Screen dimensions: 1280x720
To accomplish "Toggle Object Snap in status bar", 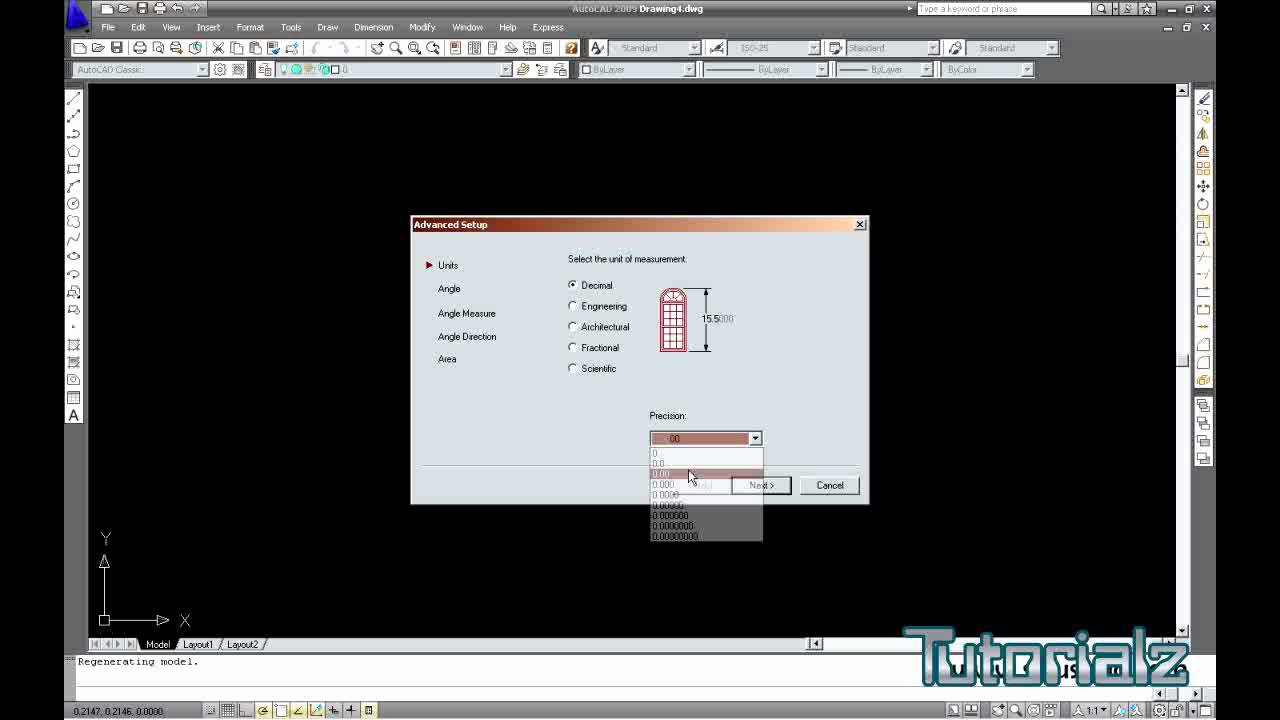I will [x=281, y=711].
